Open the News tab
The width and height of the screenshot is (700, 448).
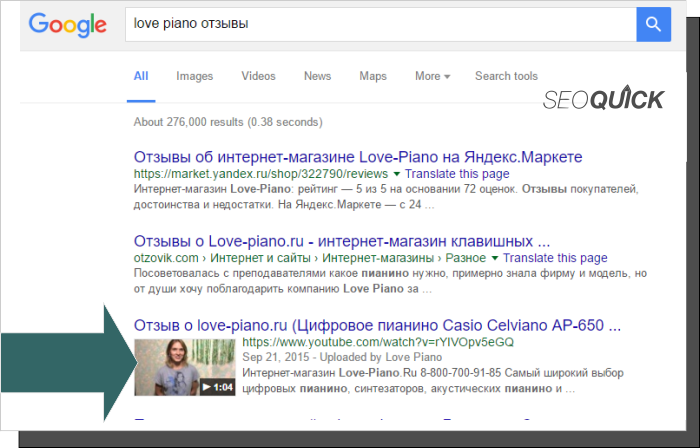click(x=317, y=76)
